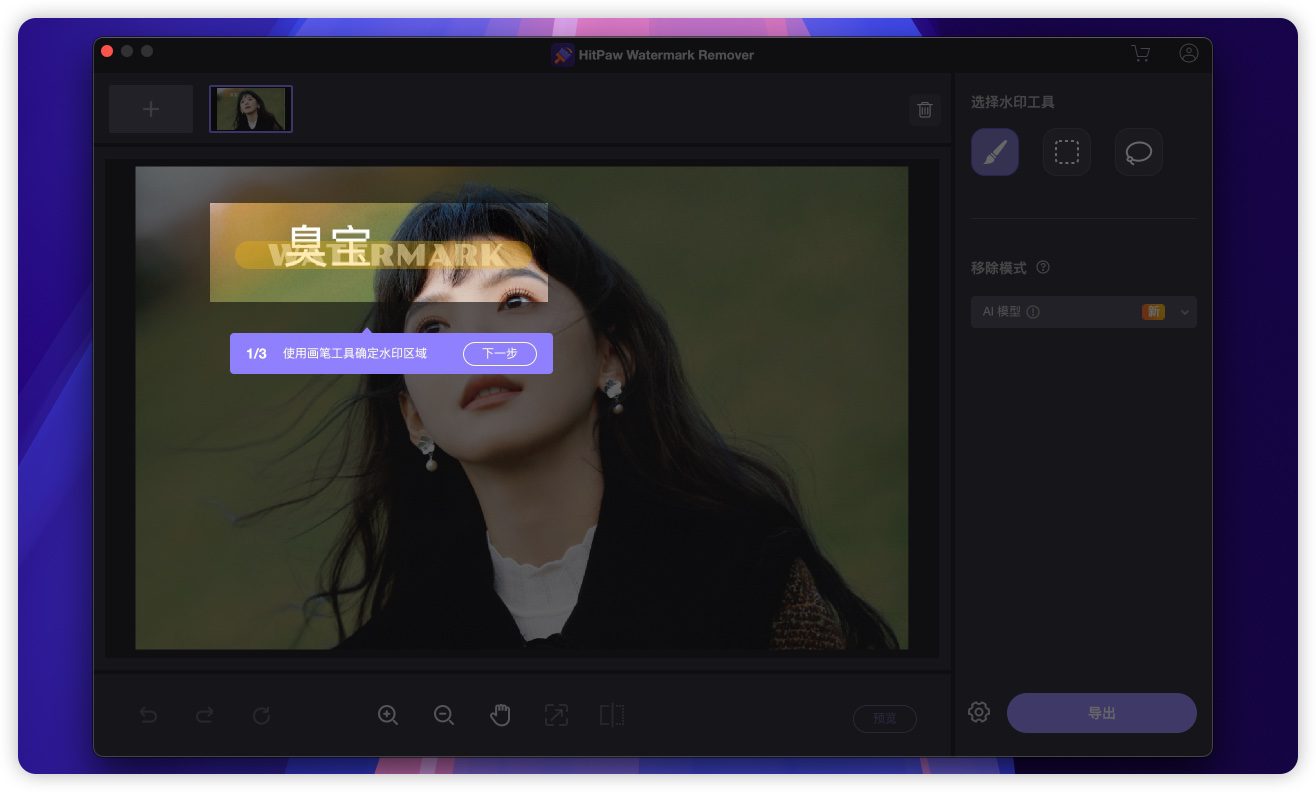This screenshot has width=1316, height=792.
Task: Open the AI 模型 removal mode dropdown
Action: pos(1084,312)
